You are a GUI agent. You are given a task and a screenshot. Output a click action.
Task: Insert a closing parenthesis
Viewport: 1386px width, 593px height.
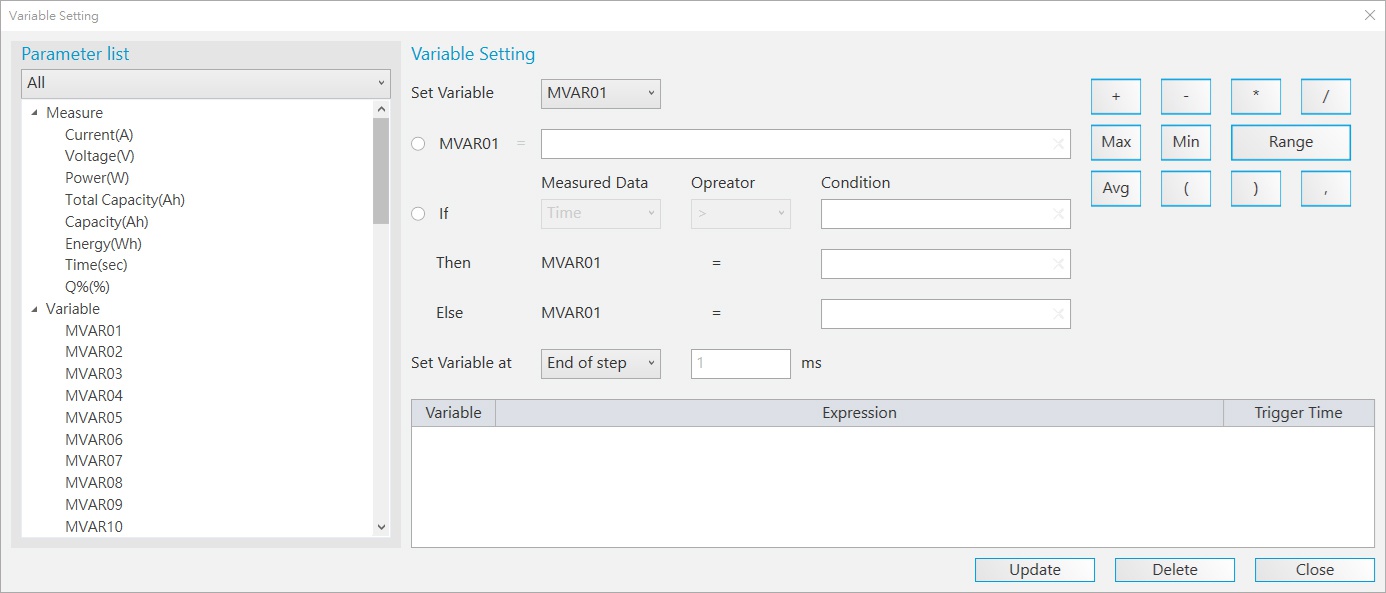pos(1255,188)
